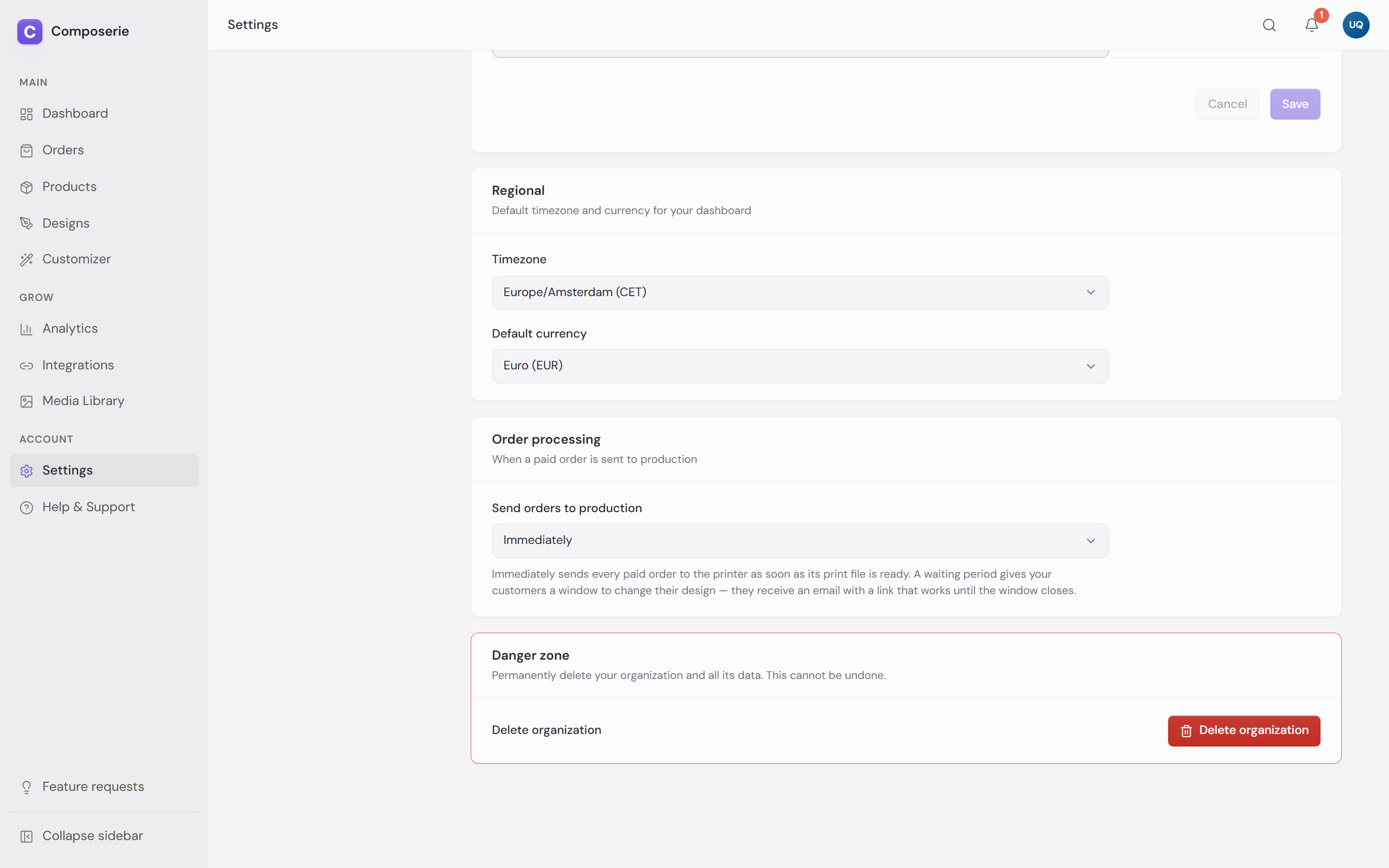
Task: Open search with the magnifier icon
Action: 1269,25
